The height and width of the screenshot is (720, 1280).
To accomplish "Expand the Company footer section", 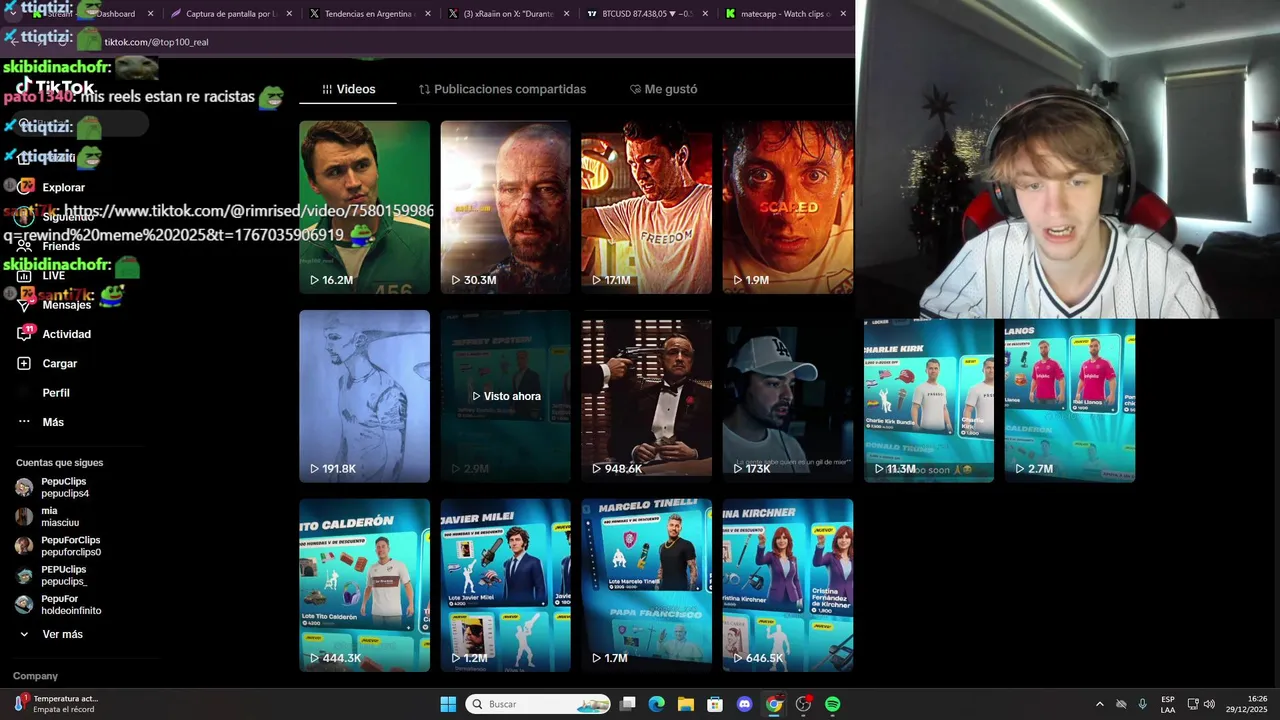I will (35, 676).
